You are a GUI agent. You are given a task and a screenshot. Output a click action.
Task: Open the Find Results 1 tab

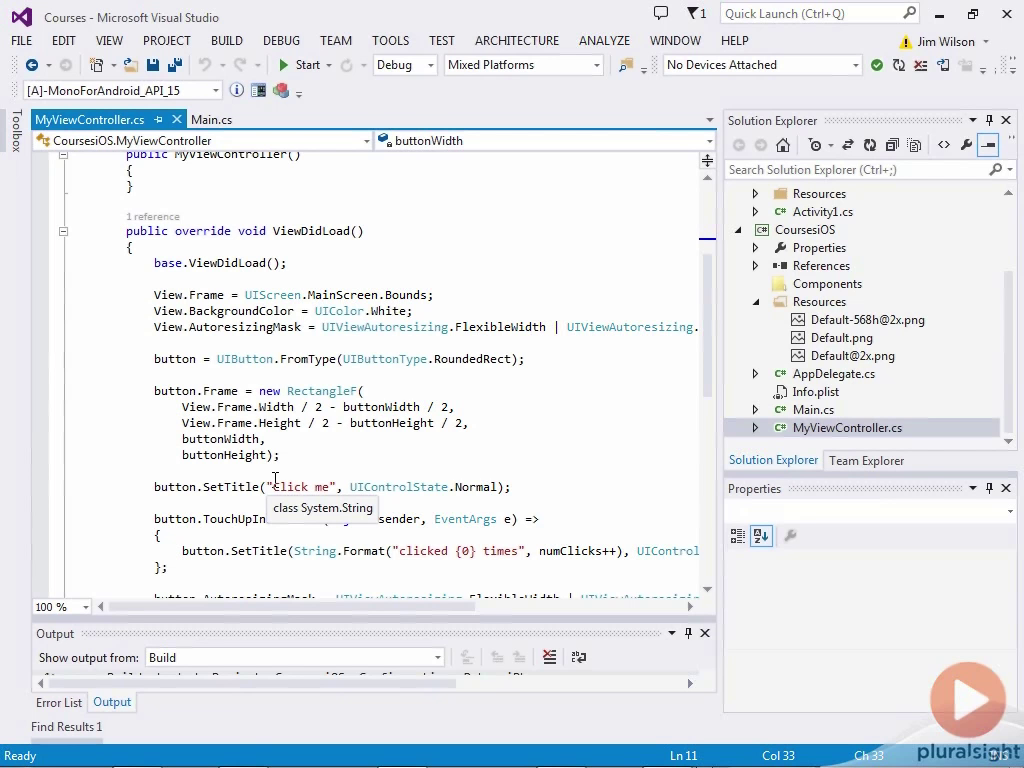point(67,727)
